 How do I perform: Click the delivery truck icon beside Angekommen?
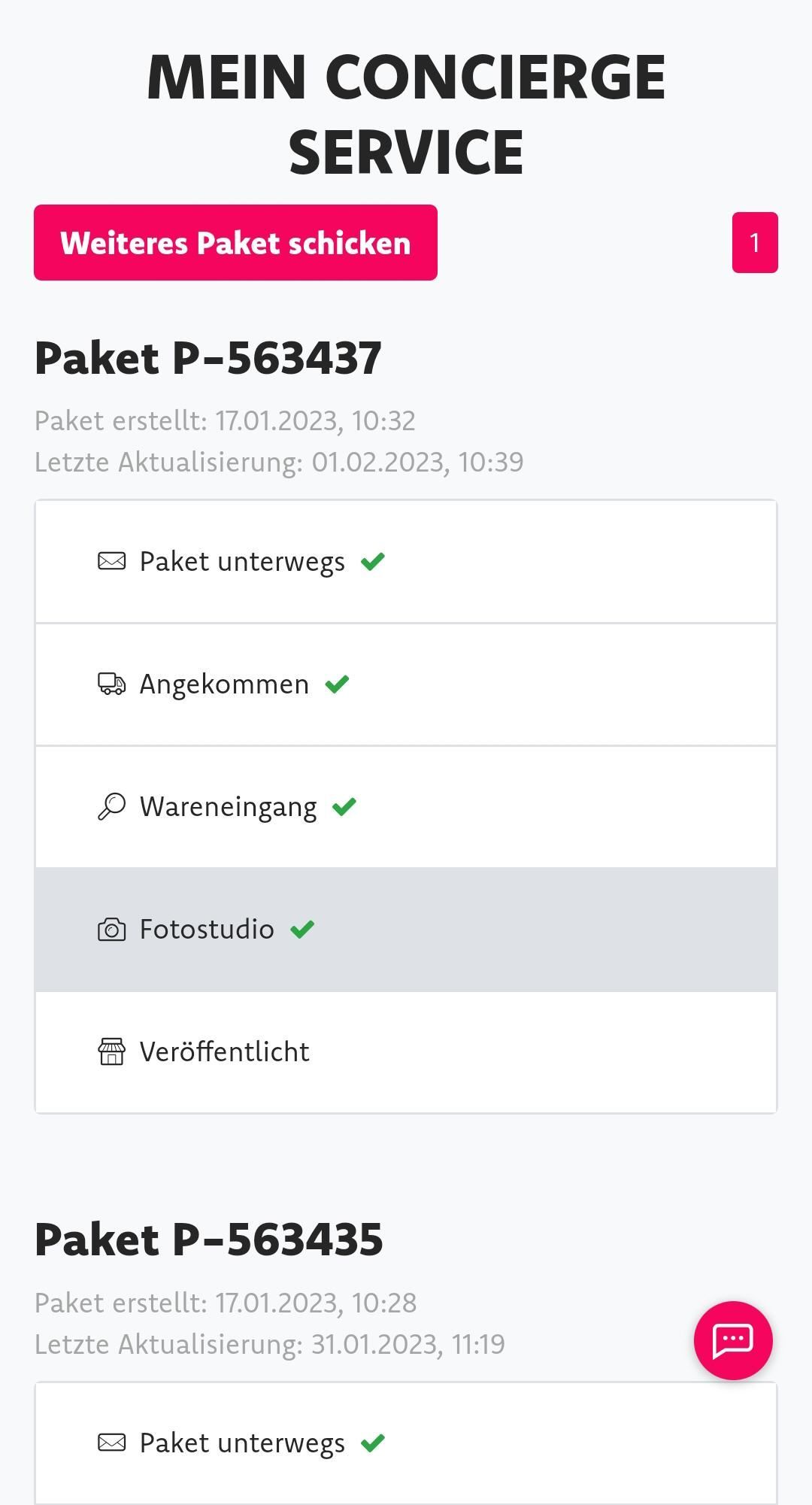(112, 684)
